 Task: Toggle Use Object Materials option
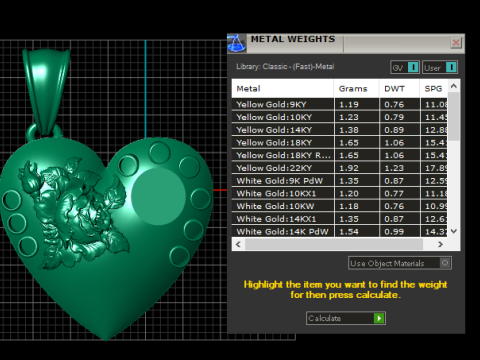[400, 263]
